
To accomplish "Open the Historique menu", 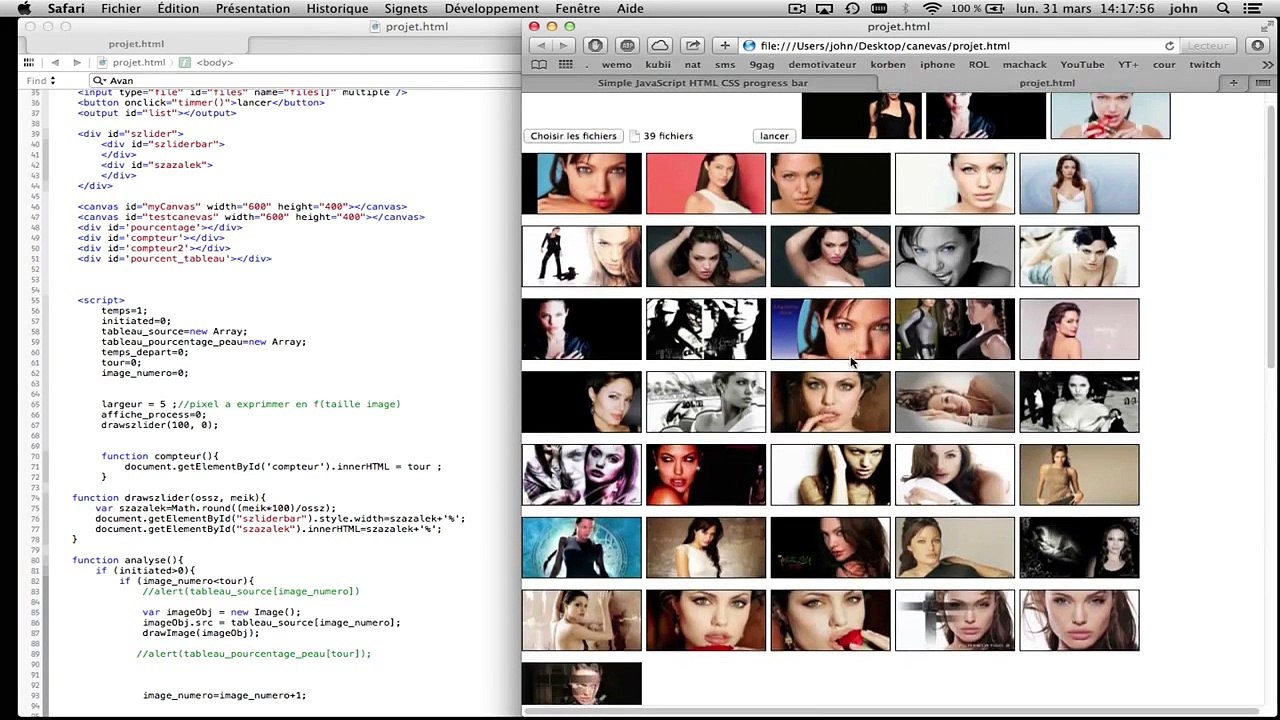I will coord(337,8).
